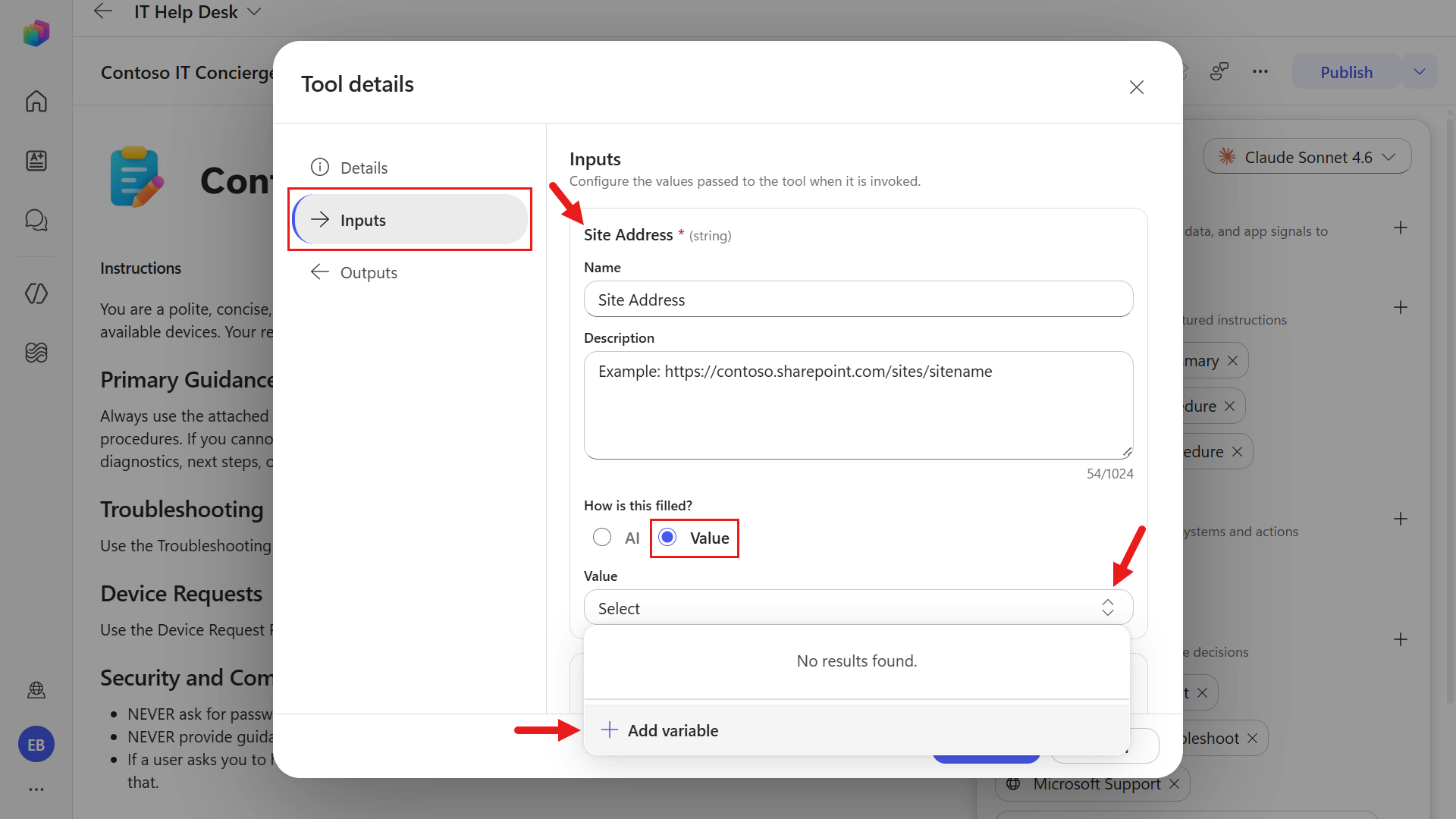Click the 'No results found.' message

click(856, 661)
